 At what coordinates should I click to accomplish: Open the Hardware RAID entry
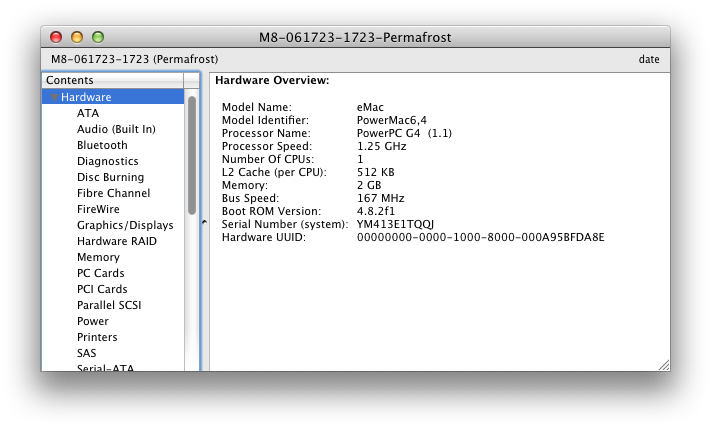click(x=116, y=241)
